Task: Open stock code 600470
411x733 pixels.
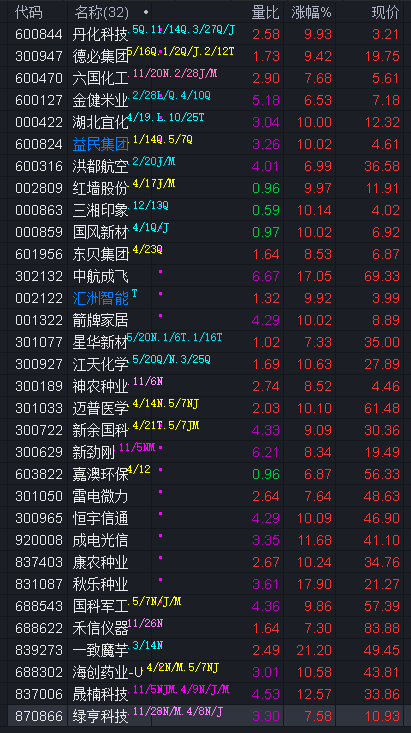Action: [39, 78]
